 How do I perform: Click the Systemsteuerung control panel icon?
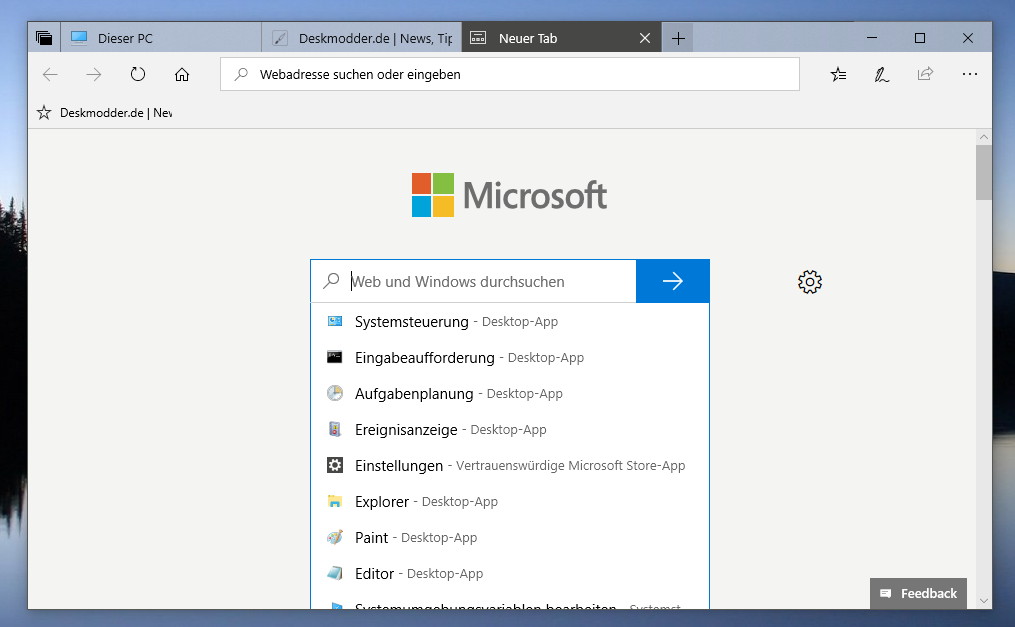[335, 321]
